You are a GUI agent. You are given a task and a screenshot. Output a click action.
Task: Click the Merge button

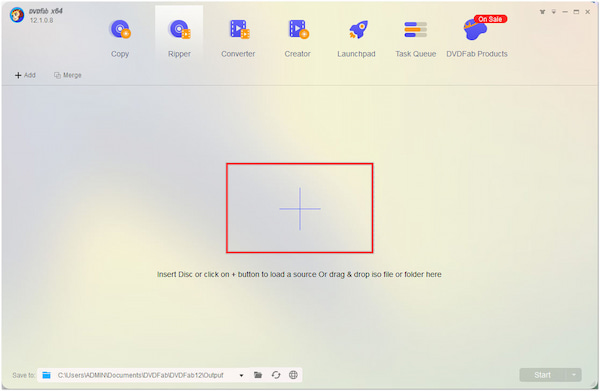coord(68,75)
